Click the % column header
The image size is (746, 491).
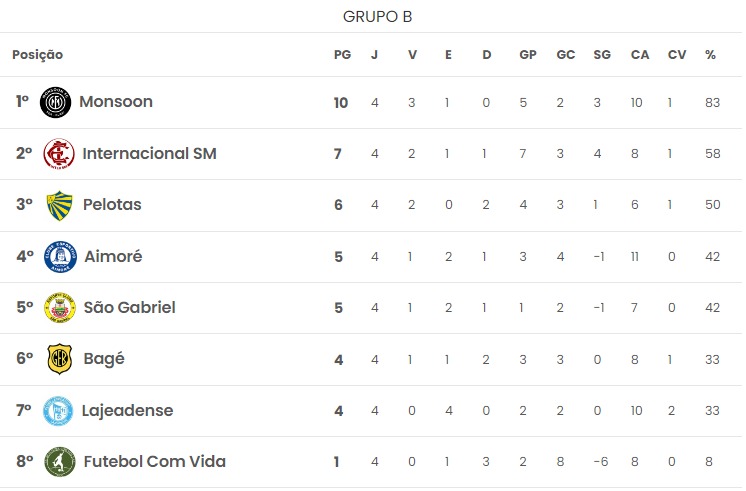pos(710,55)
